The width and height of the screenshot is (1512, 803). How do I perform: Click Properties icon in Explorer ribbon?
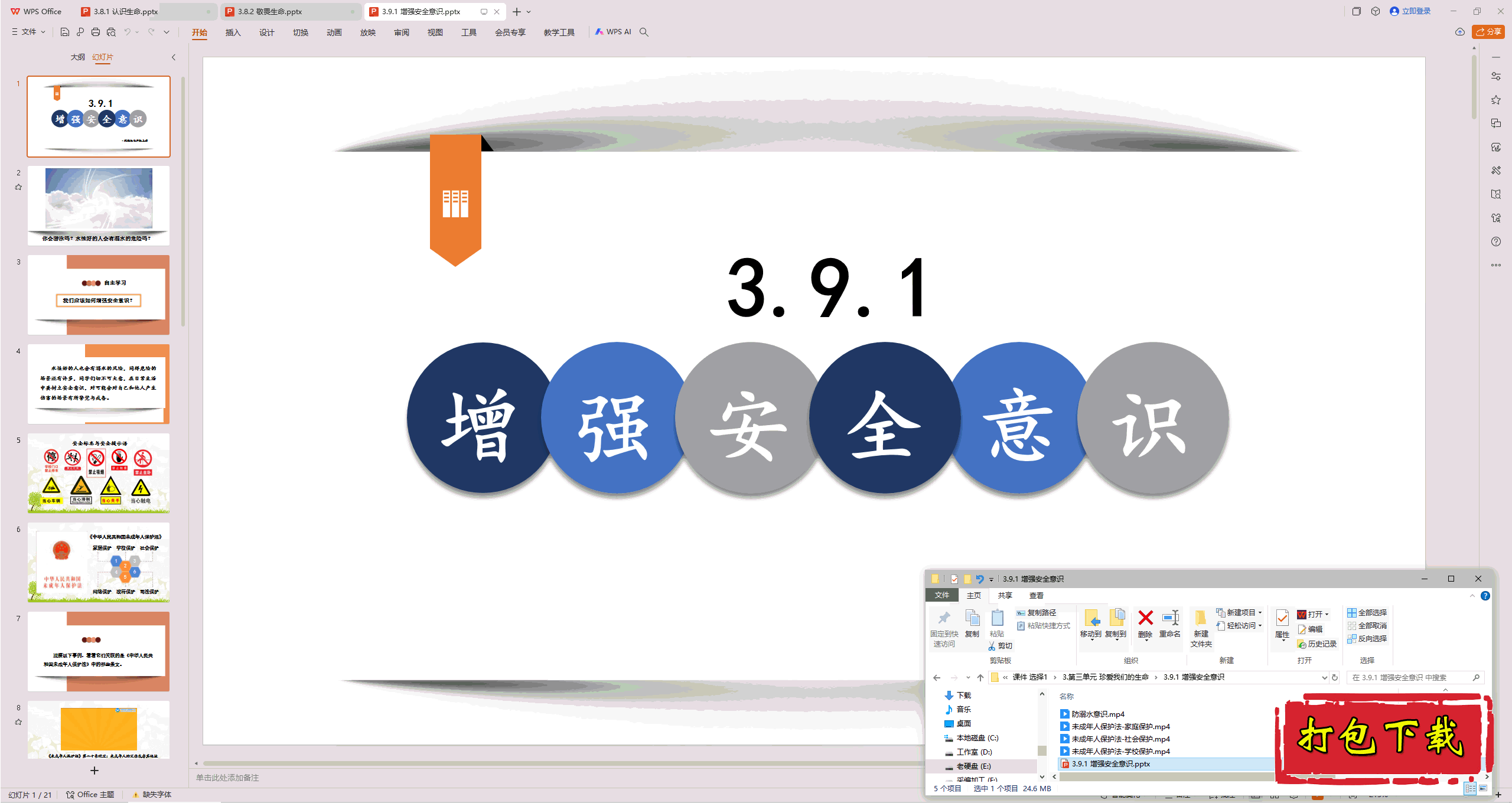1282,619
